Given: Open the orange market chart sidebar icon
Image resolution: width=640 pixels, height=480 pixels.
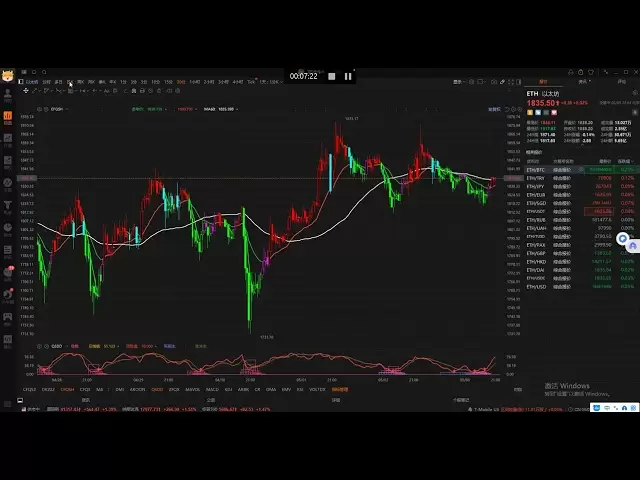Looking at the screenshot, I should point(8,117).
